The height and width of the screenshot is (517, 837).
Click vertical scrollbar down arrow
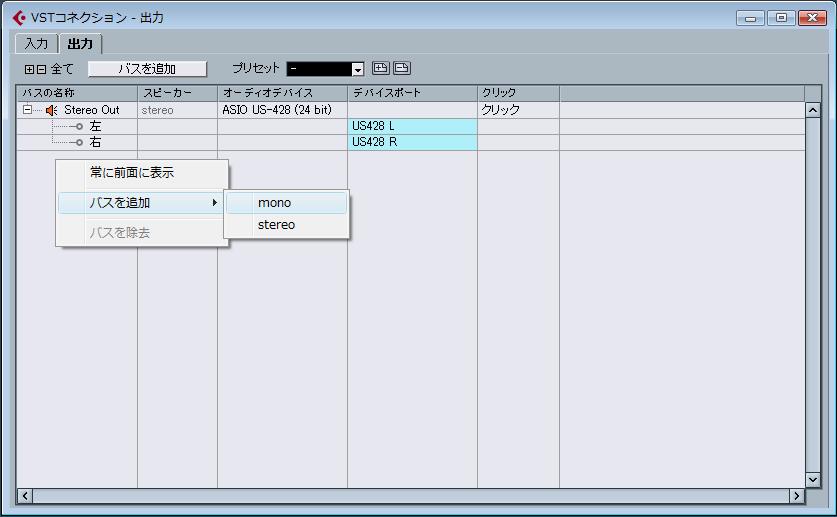tap(812, 480)
